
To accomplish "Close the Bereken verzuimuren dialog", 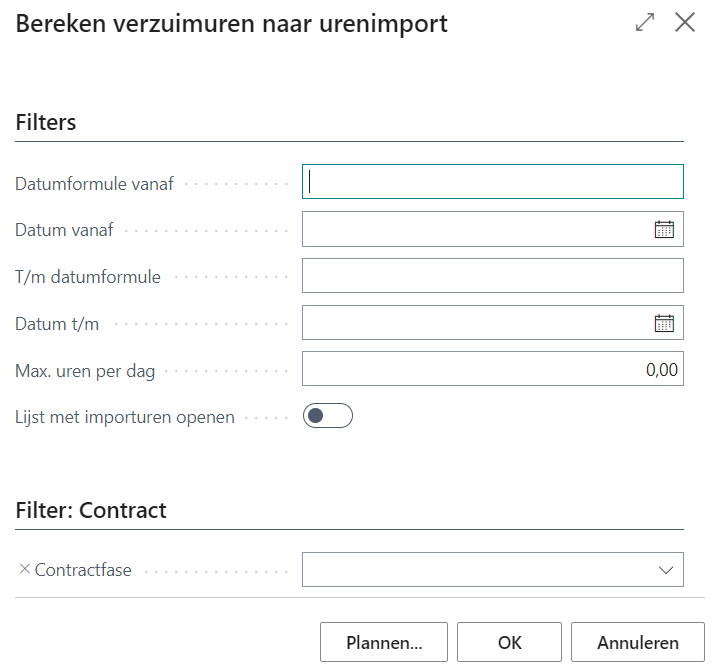I will click(x=685, y=23).
